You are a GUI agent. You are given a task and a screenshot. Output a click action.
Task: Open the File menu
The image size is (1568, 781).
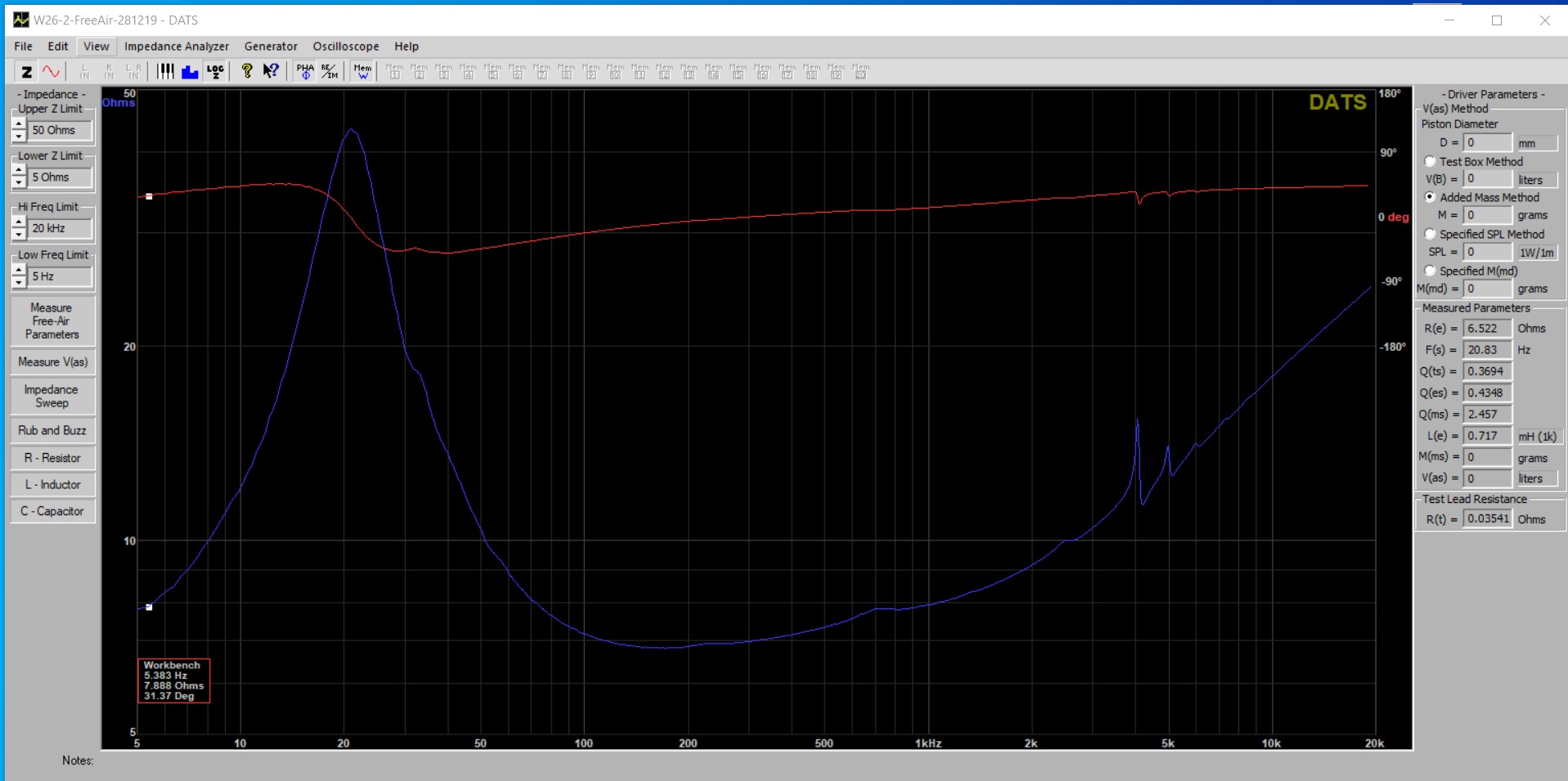coord(24,47)
